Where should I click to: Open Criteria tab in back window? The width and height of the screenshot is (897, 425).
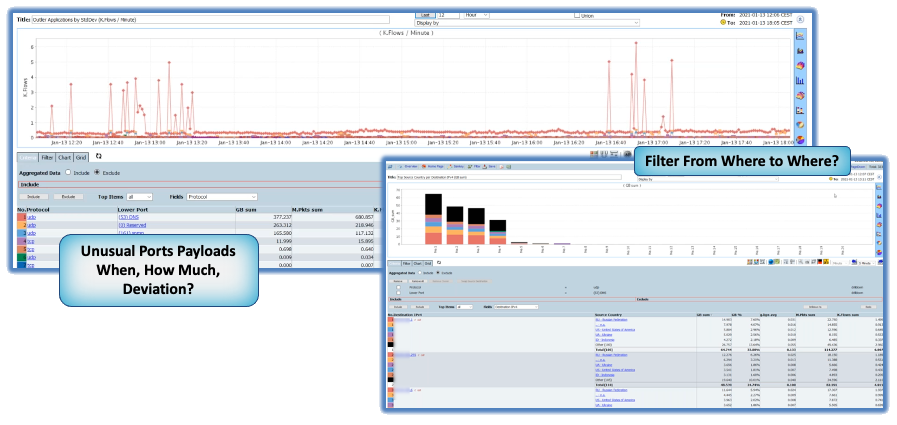click(x=27, y=157)
